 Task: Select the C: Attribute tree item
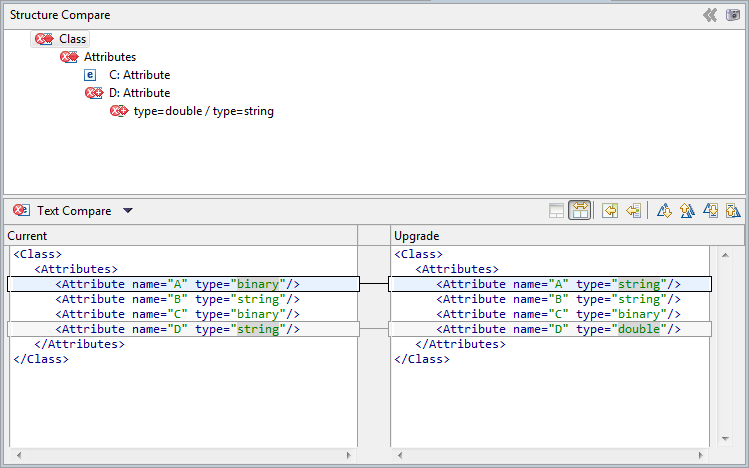pos(139,75)
